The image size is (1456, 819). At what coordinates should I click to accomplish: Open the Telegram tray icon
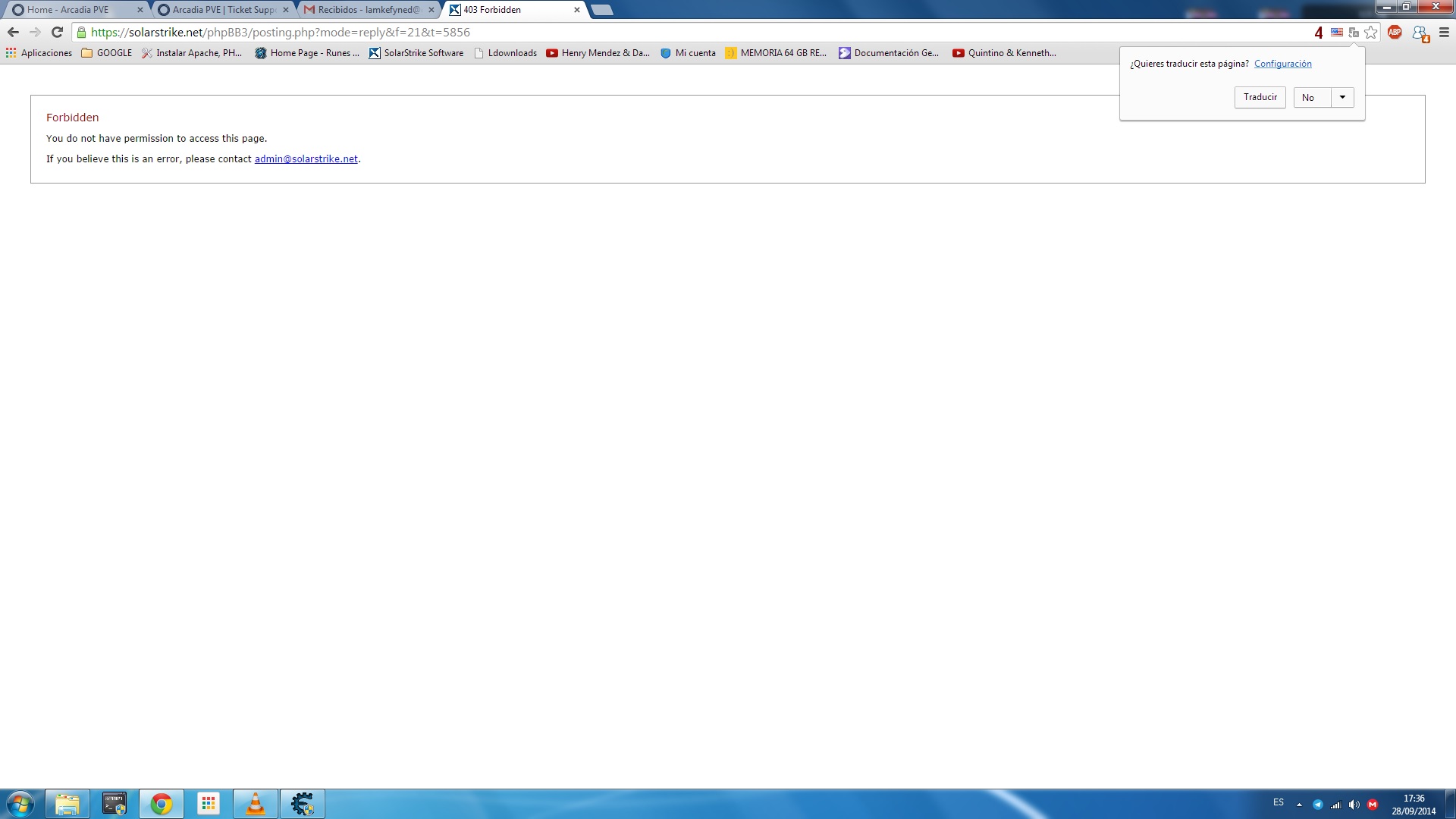[x=1318, y=805]
